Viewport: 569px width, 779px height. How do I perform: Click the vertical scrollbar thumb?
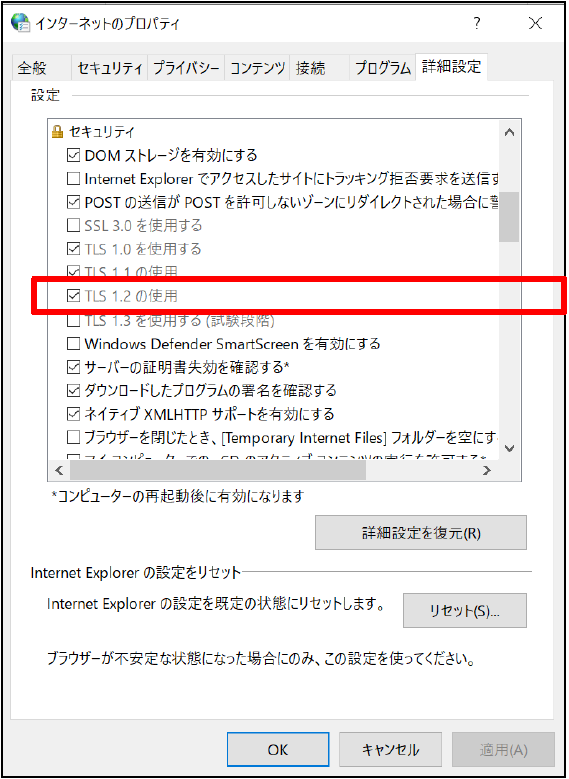pos(509,217)
